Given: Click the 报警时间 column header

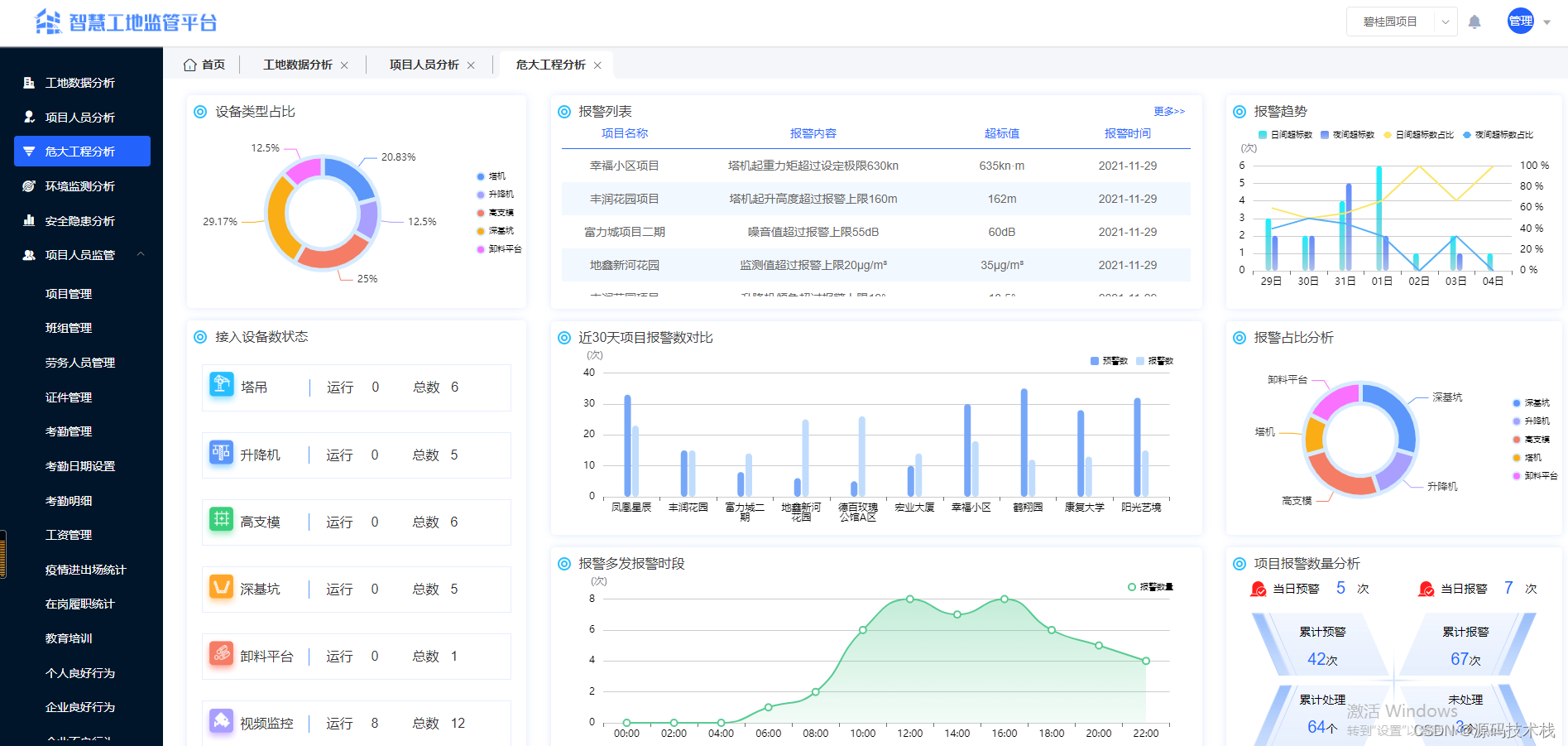Looking at the screenshot, I should point(1128,133).
